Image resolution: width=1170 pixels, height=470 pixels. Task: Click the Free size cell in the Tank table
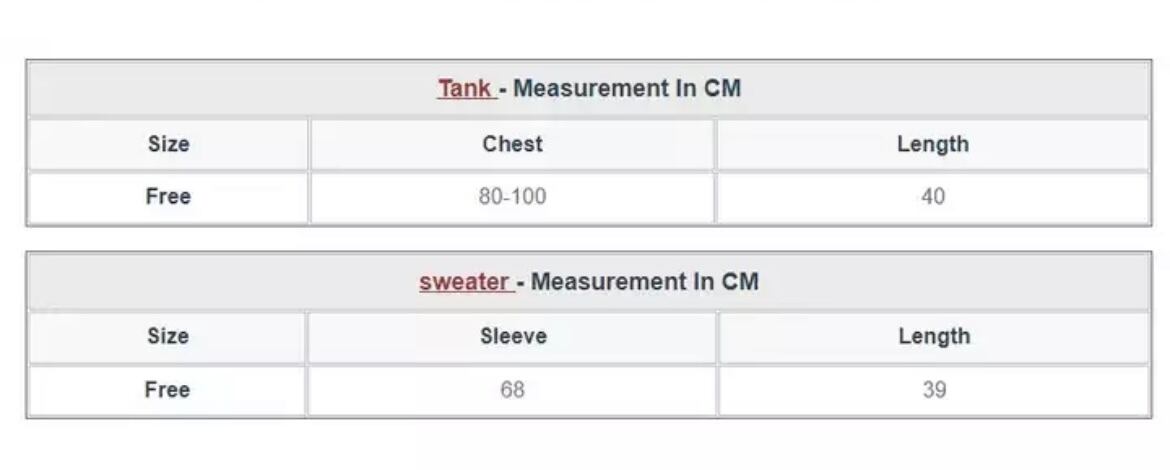pyautogui.click(x=168, y=197)
